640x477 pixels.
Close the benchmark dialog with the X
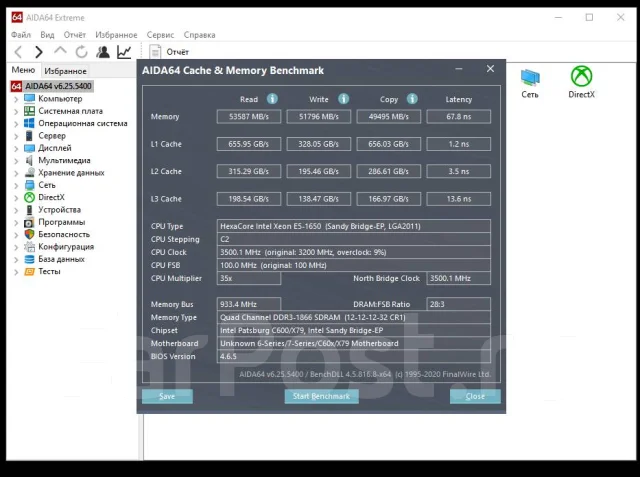coord(490,69)
